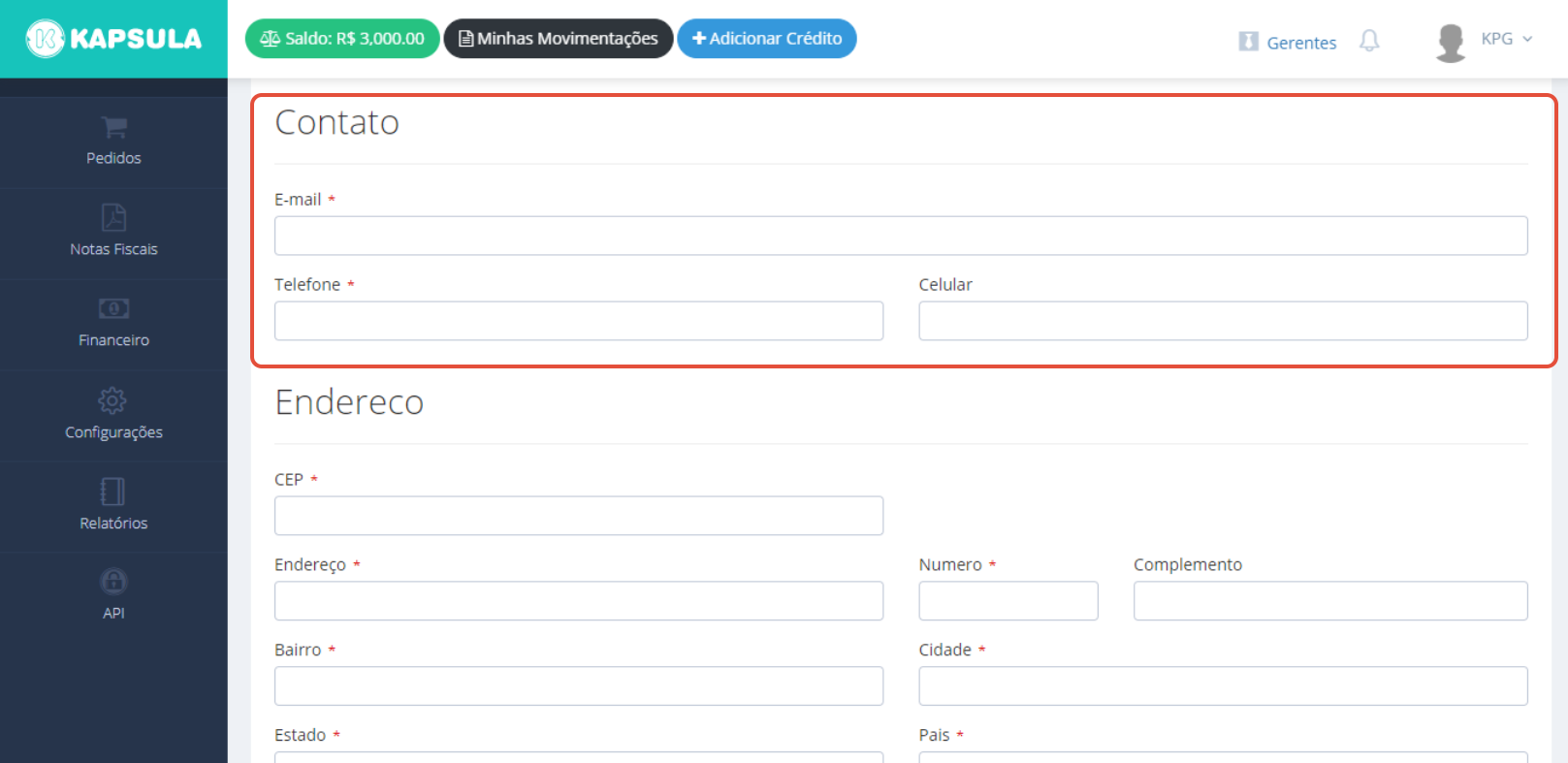
Task: Open Configurações gear icon
Action: [113, 399]
